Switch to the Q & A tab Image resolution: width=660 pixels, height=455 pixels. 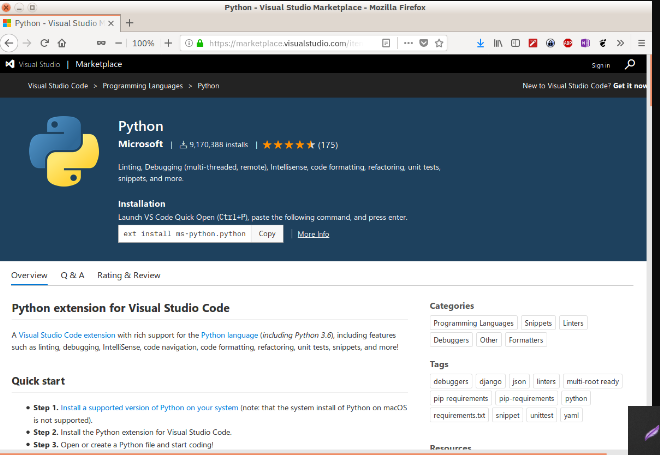pyautogui.click(x=72, y=275)
